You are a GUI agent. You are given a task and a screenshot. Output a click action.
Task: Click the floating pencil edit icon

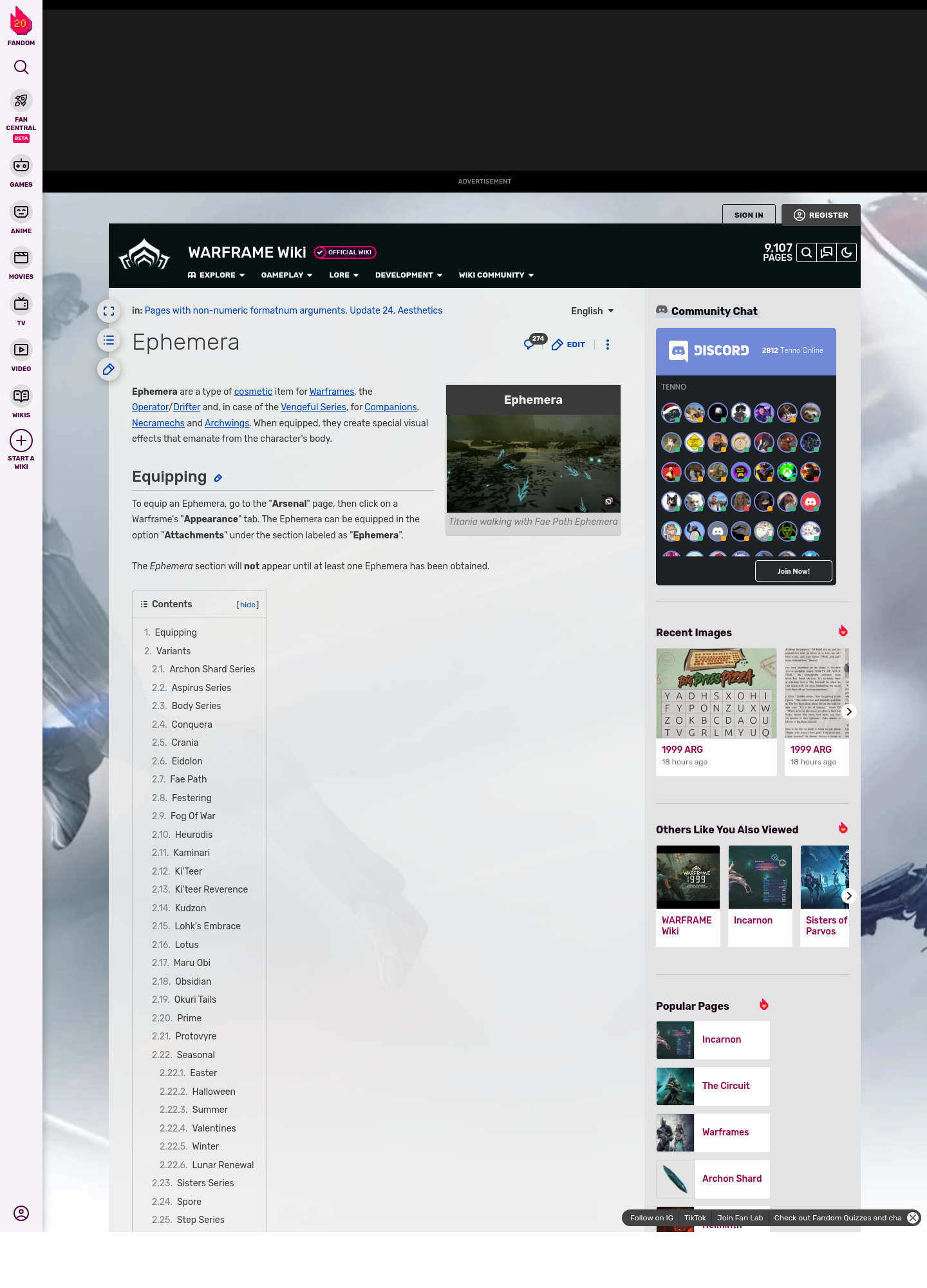coord(109,370)
